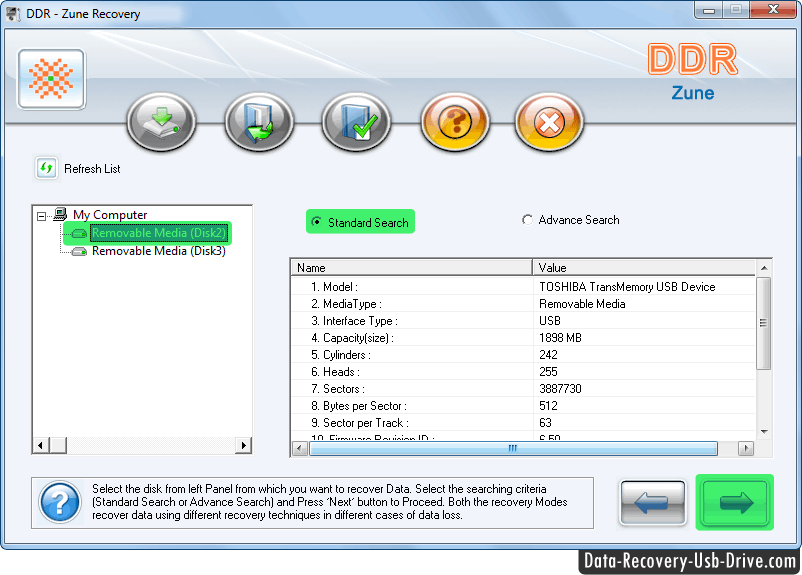Click the tree panel scroll right arrow
The width and height of the screenshot is (802, 575).
tap(243, 445)
